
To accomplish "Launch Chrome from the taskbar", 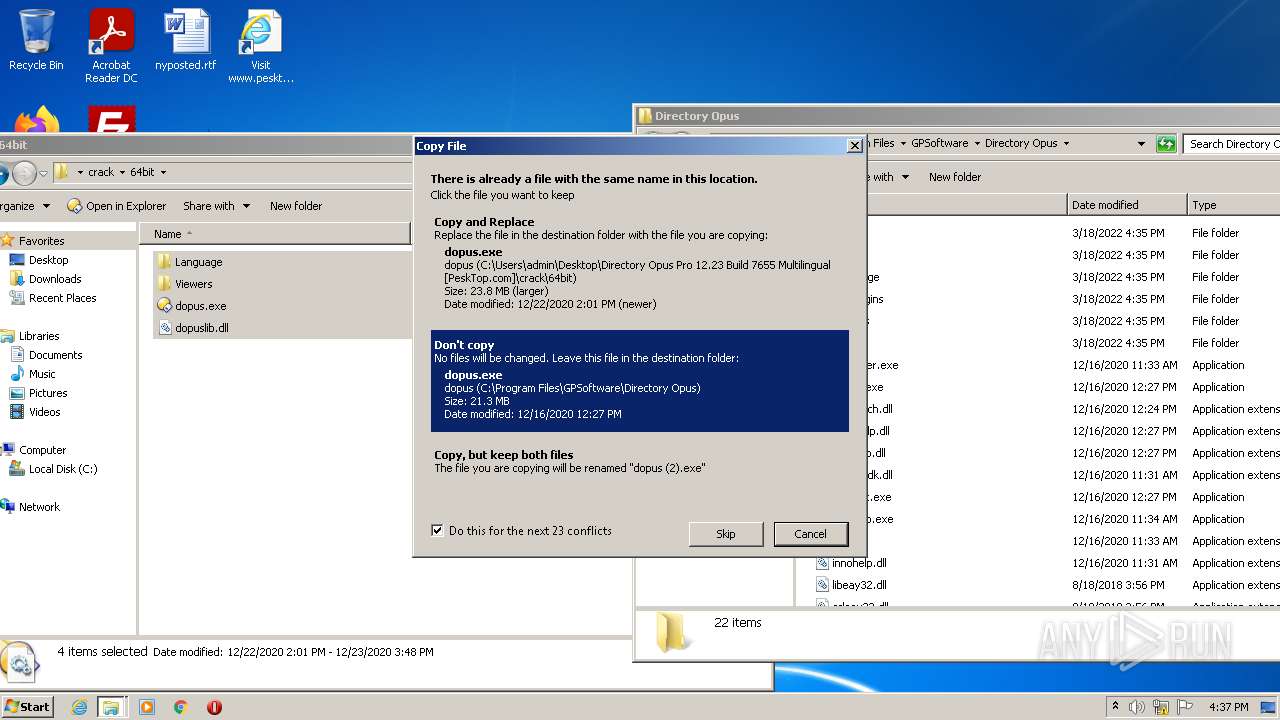I will point(181,707).
